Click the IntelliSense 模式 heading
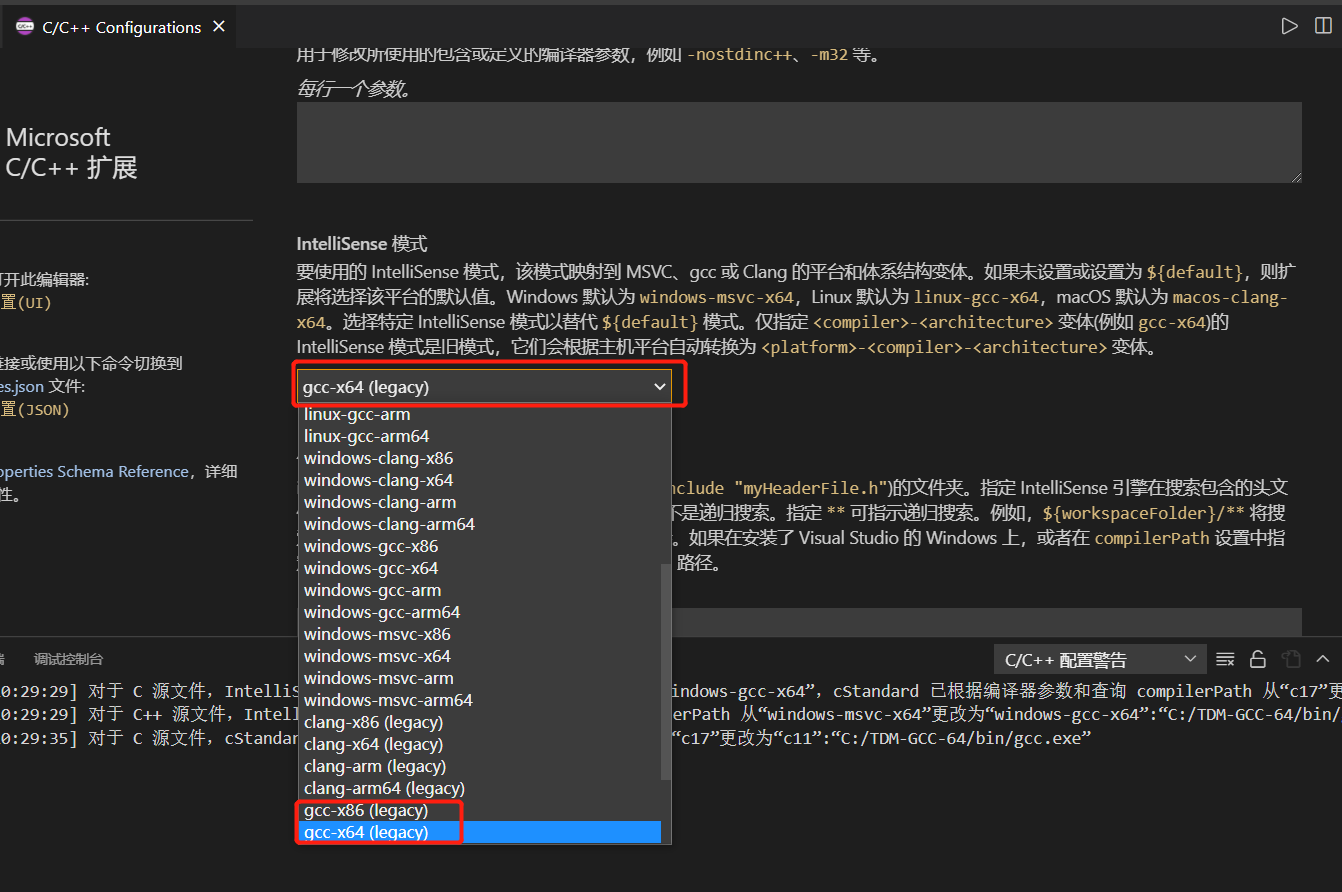The image size is (1342, 892). (362, 244)
